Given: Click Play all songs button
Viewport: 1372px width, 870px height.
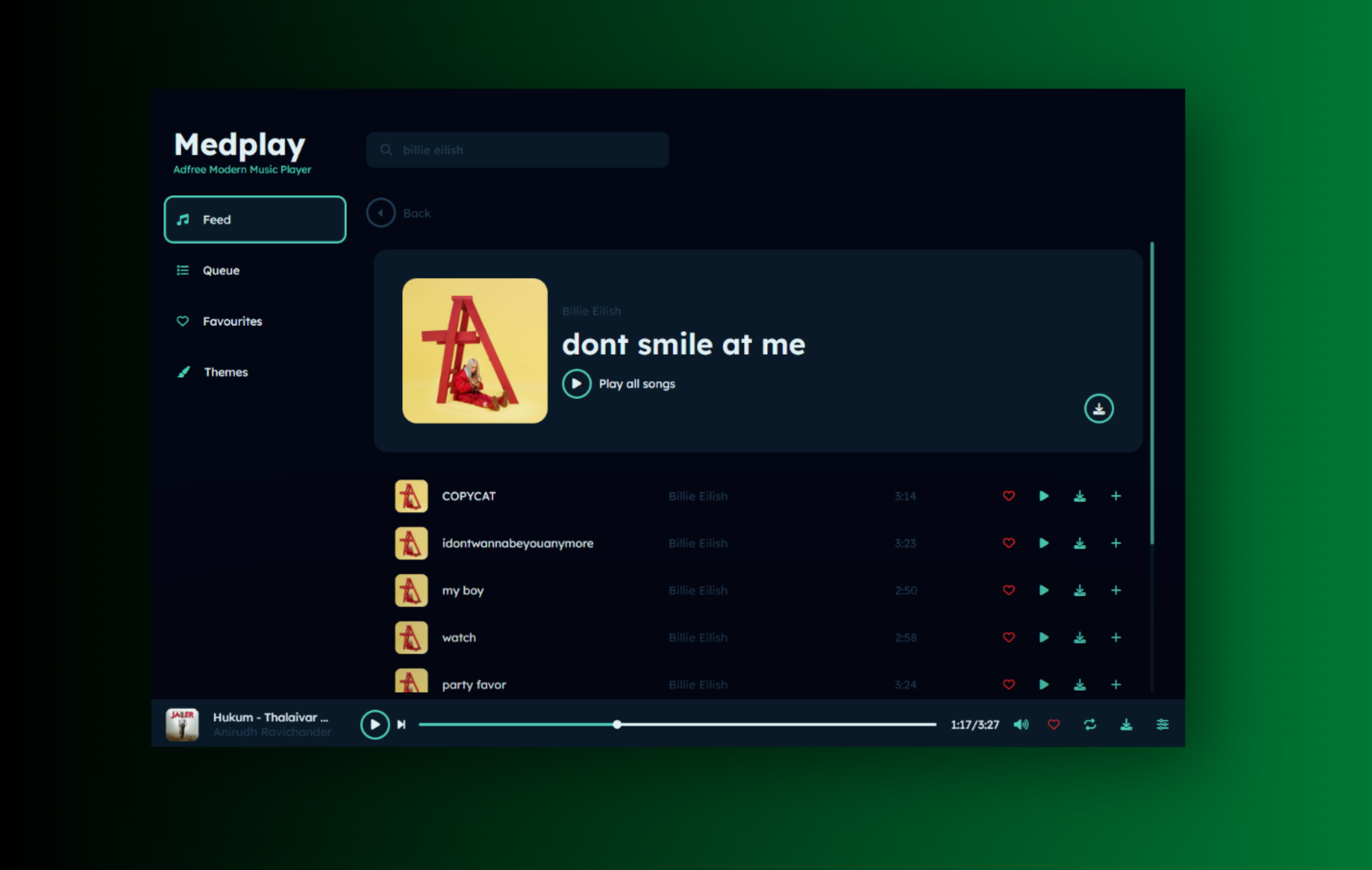Looking at the screenshot, I should tap(577, 384).
